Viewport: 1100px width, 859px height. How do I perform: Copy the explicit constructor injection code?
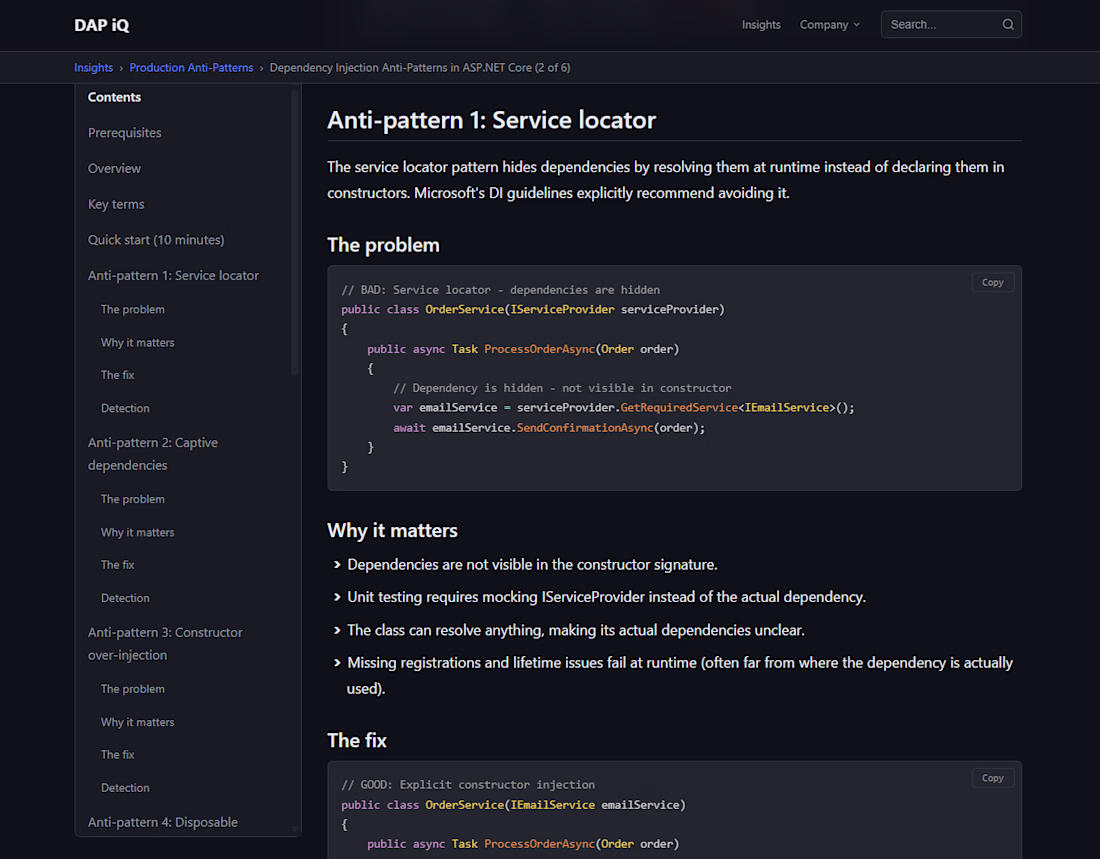(x=992, y=778)
